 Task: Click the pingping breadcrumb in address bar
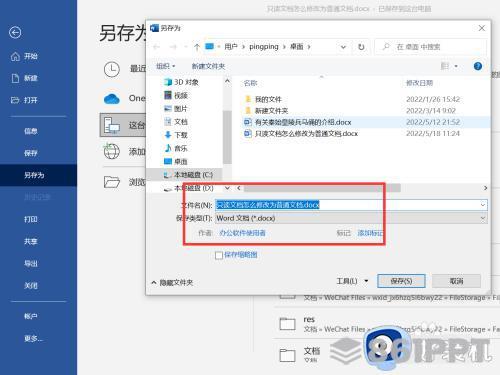click(x=264, y=47)
